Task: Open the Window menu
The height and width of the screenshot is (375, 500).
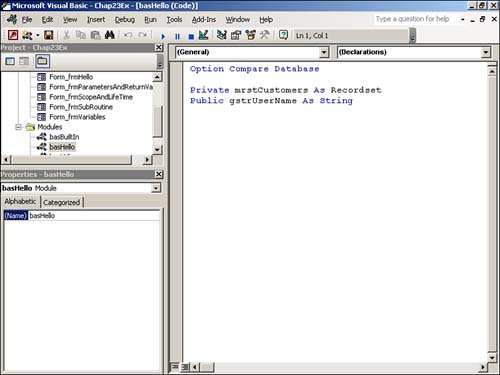Action: click(x=238, y=20)
